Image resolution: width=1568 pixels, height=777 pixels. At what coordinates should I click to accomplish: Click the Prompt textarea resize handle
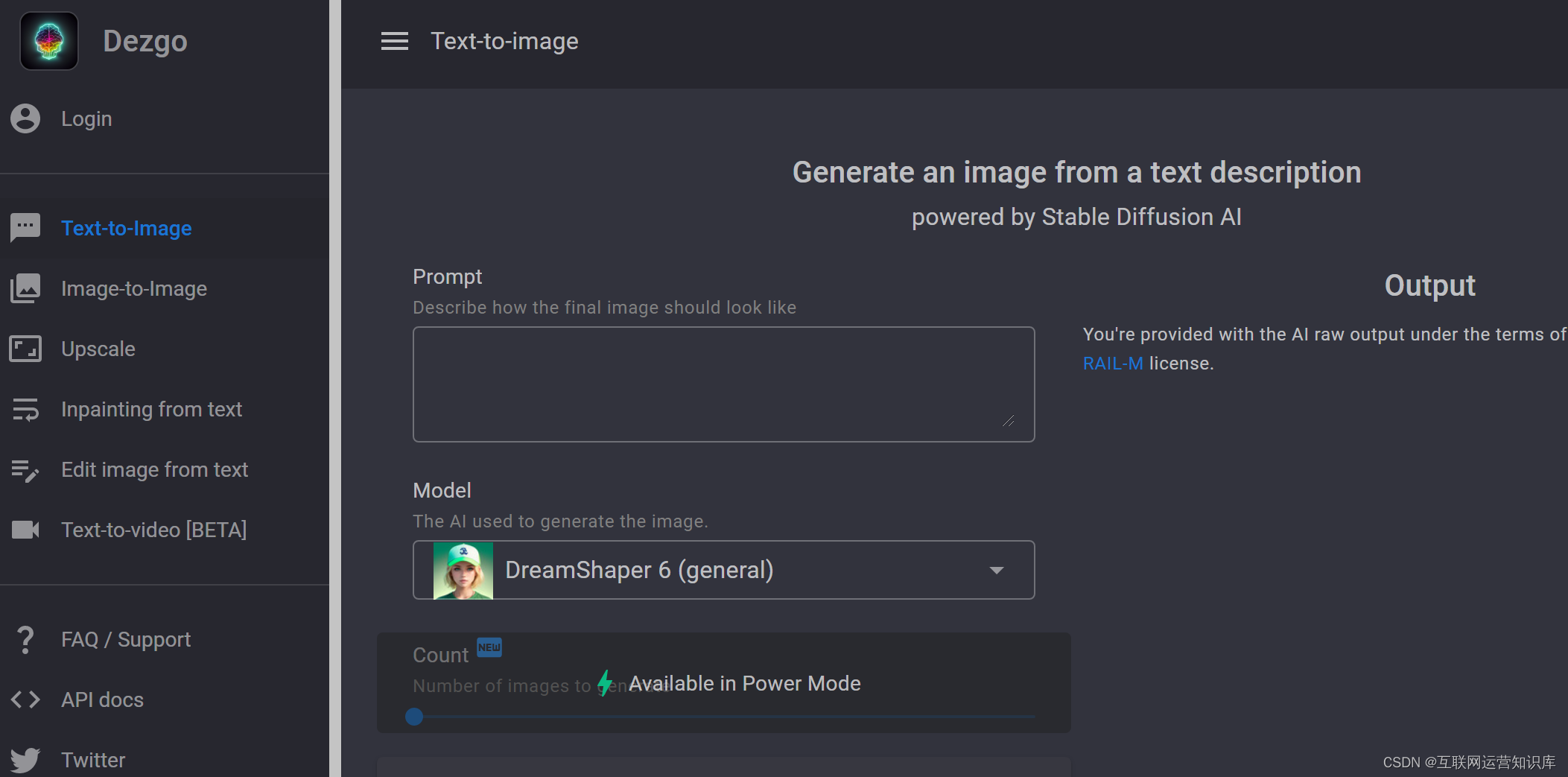coord(1009,421)
